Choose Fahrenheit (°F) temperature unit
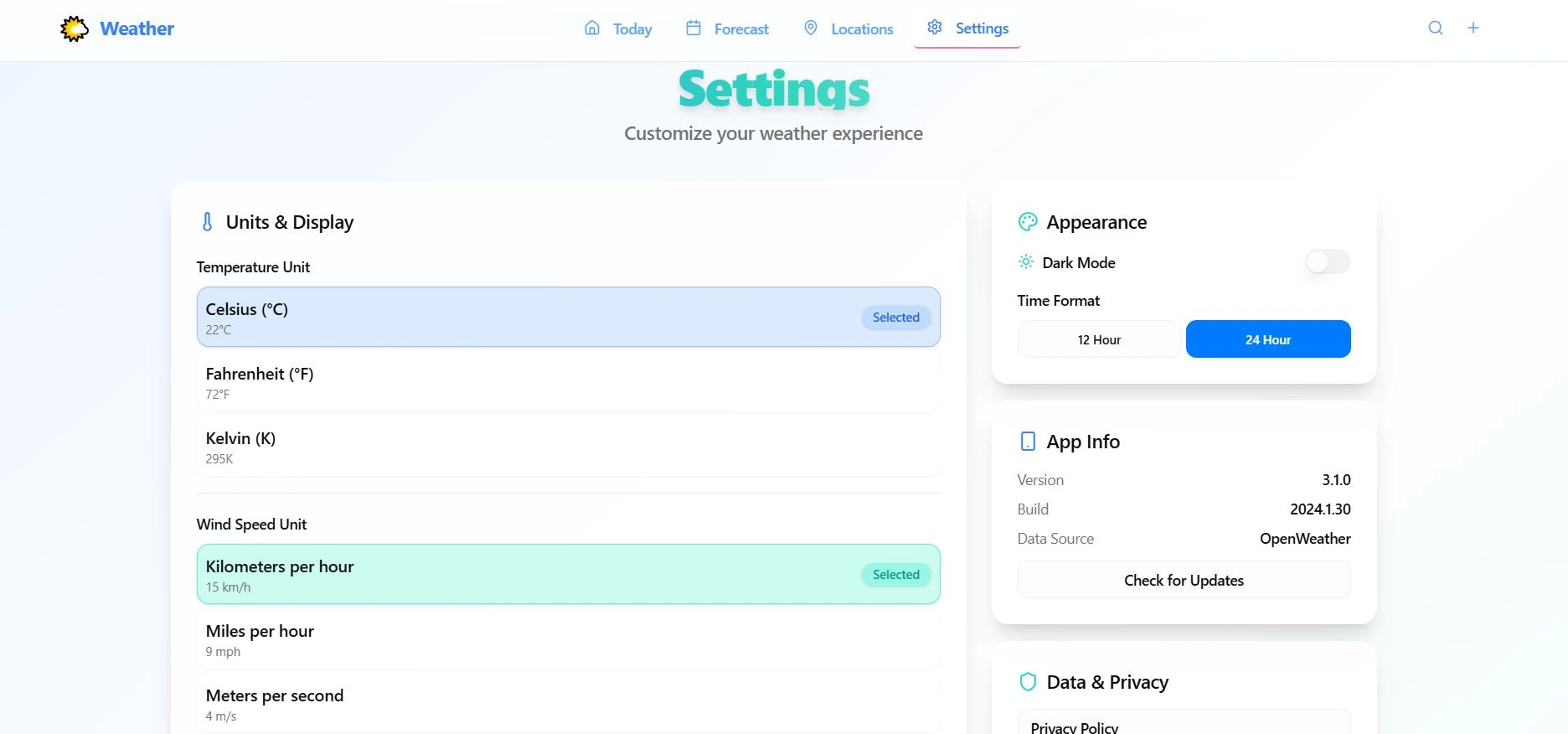This screenshot has height=734, width=1568. click(x=568, y=383)
